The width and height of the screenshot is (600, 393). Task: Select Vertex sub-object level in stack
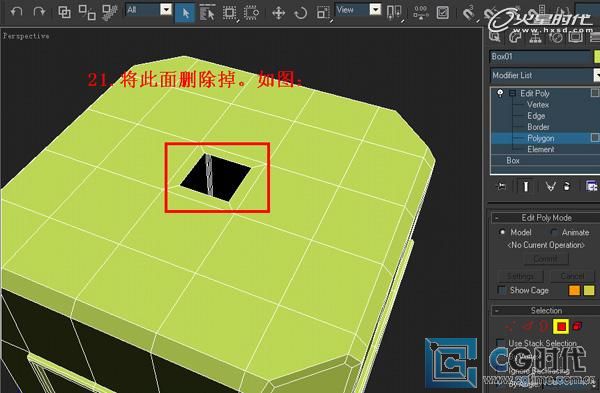[538, 104]
